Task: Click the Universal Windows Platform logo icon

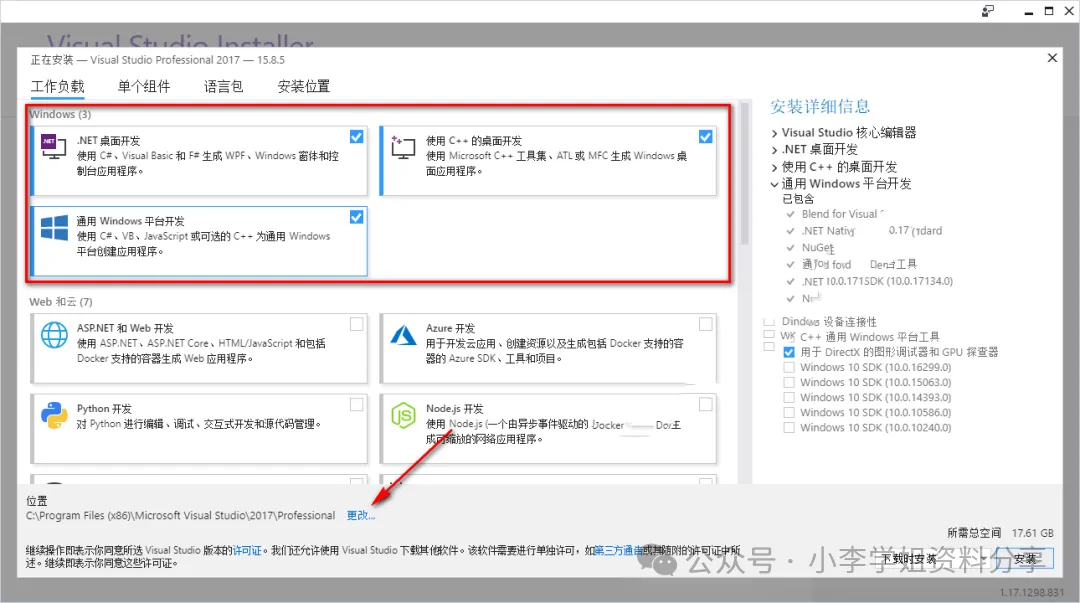Action: click(x=54, y=227)
